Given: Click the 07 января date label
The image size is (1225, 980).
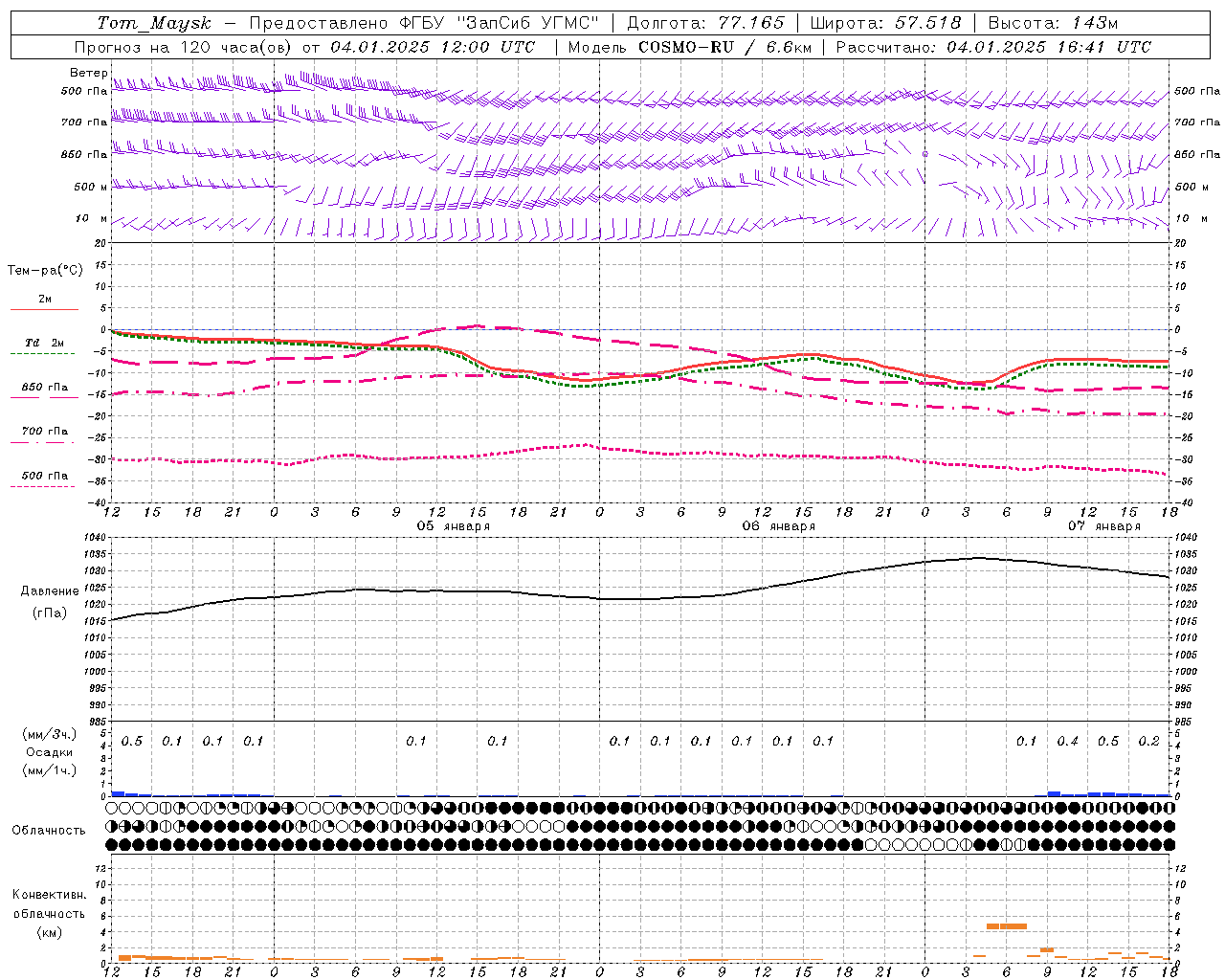Looking at the screenshot, I should pyautogui.click(x=1104, y=526).
